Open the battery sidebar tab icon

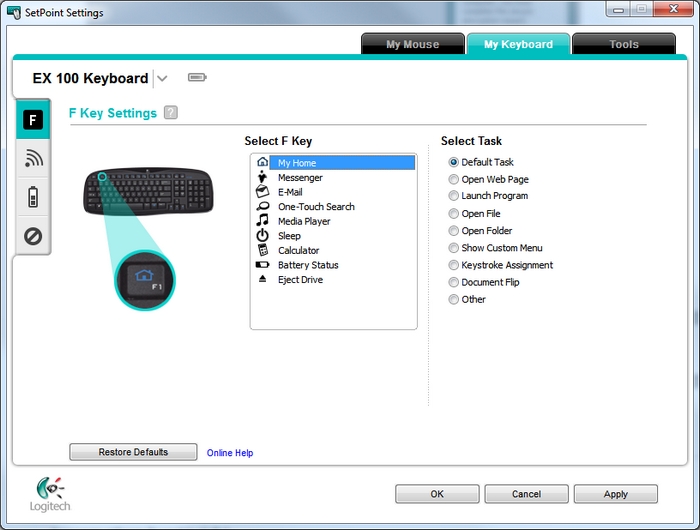[x=33, y=197]
